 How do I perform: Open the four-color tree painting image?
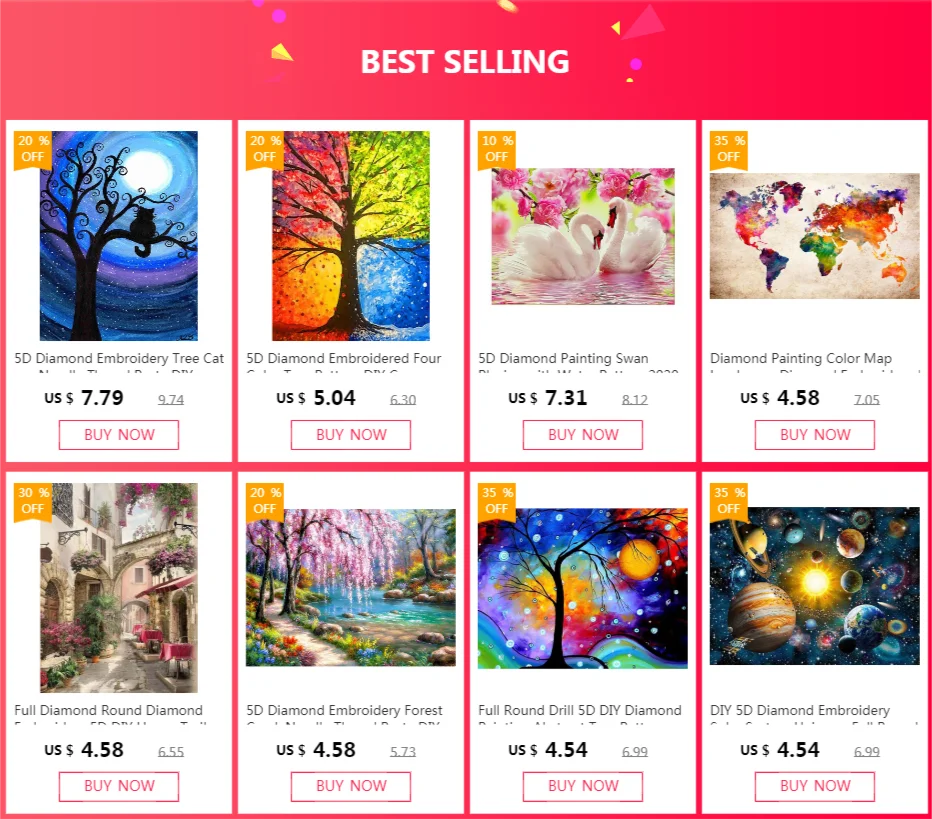(x=351, y=236)
